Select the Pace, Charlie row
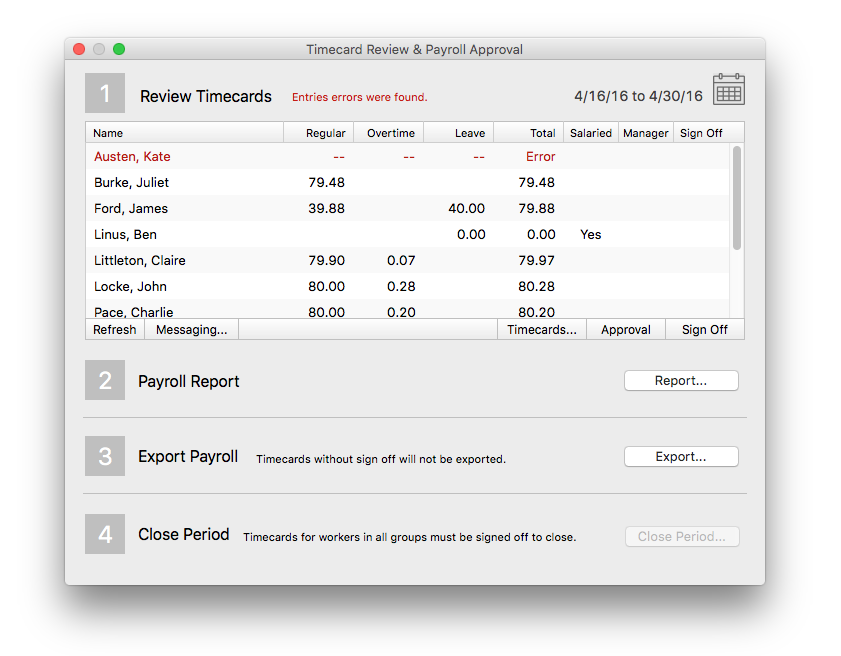Viewport: 841px width, 656px height. click(407, 309)
